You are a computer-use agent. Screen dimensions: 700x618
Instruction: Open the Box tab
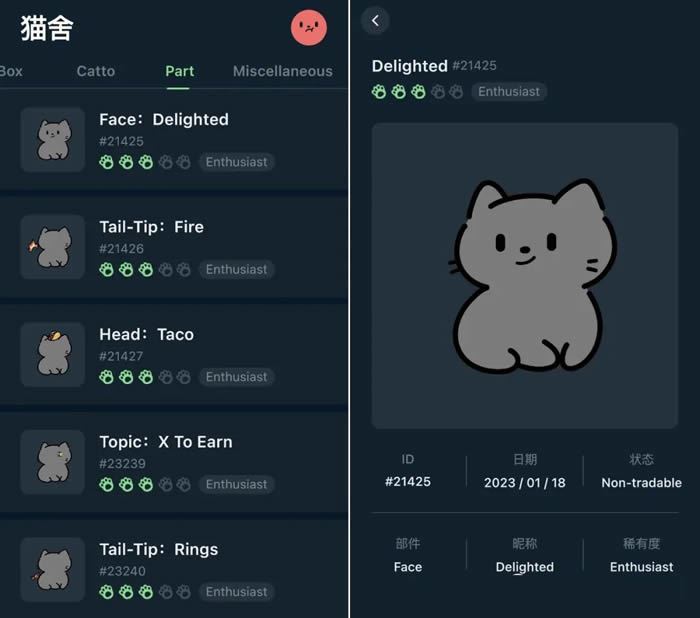coord(11,71)
